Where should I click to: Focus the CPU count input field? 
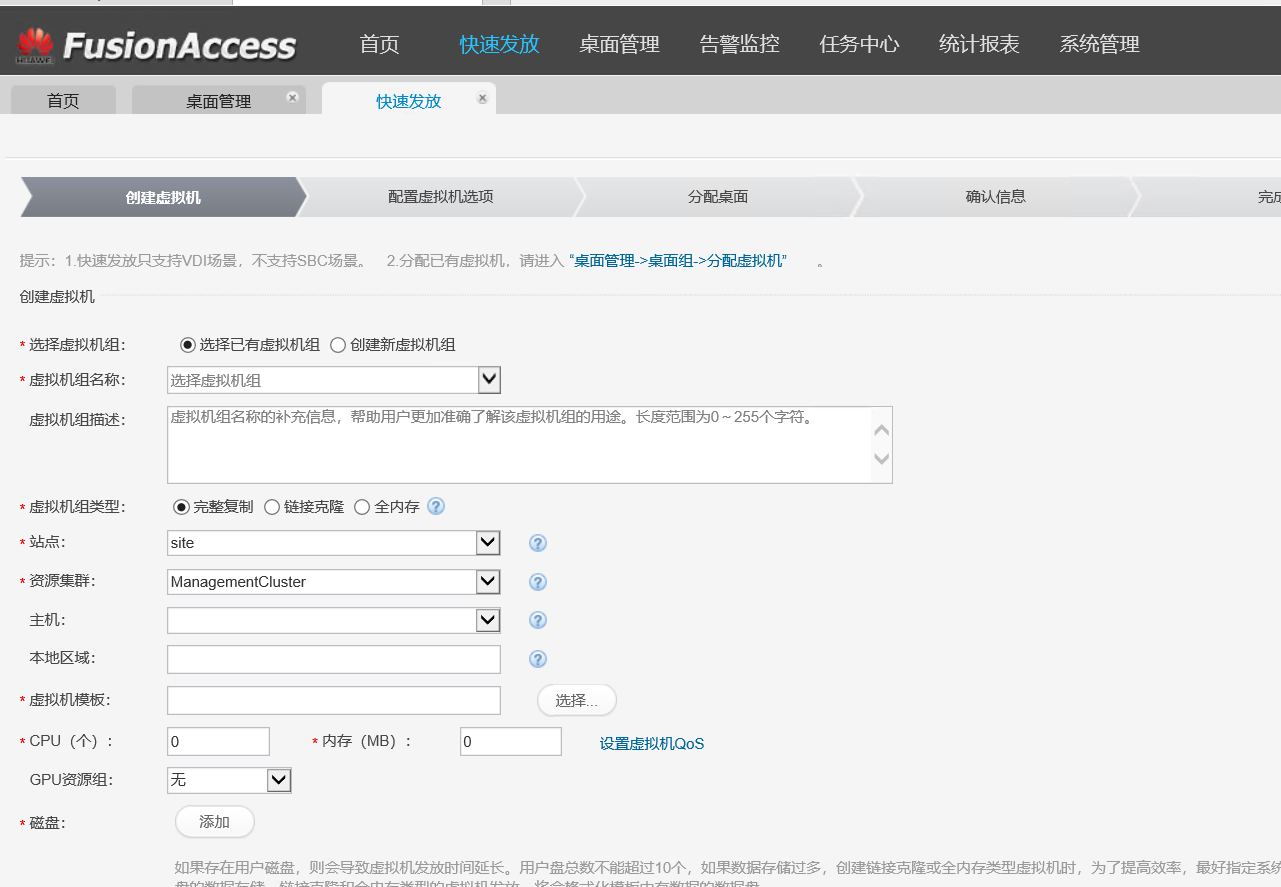(x=219, y=741)
